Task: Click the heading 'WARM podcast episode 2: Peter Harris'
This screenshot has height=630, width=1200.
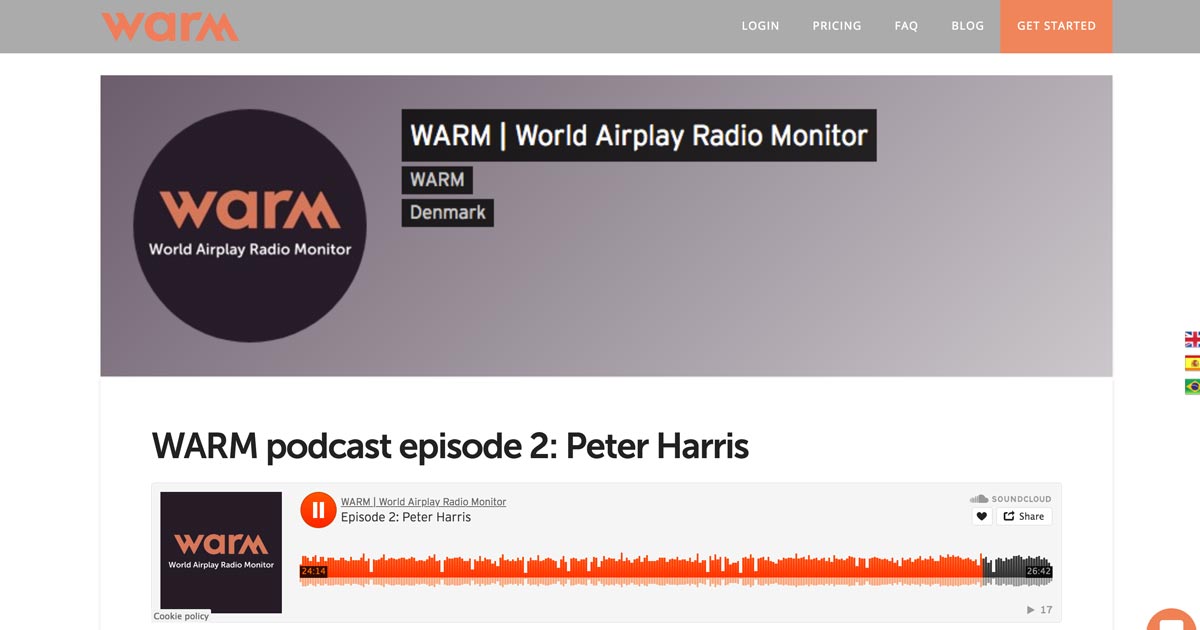Action: tap(450, 446)
